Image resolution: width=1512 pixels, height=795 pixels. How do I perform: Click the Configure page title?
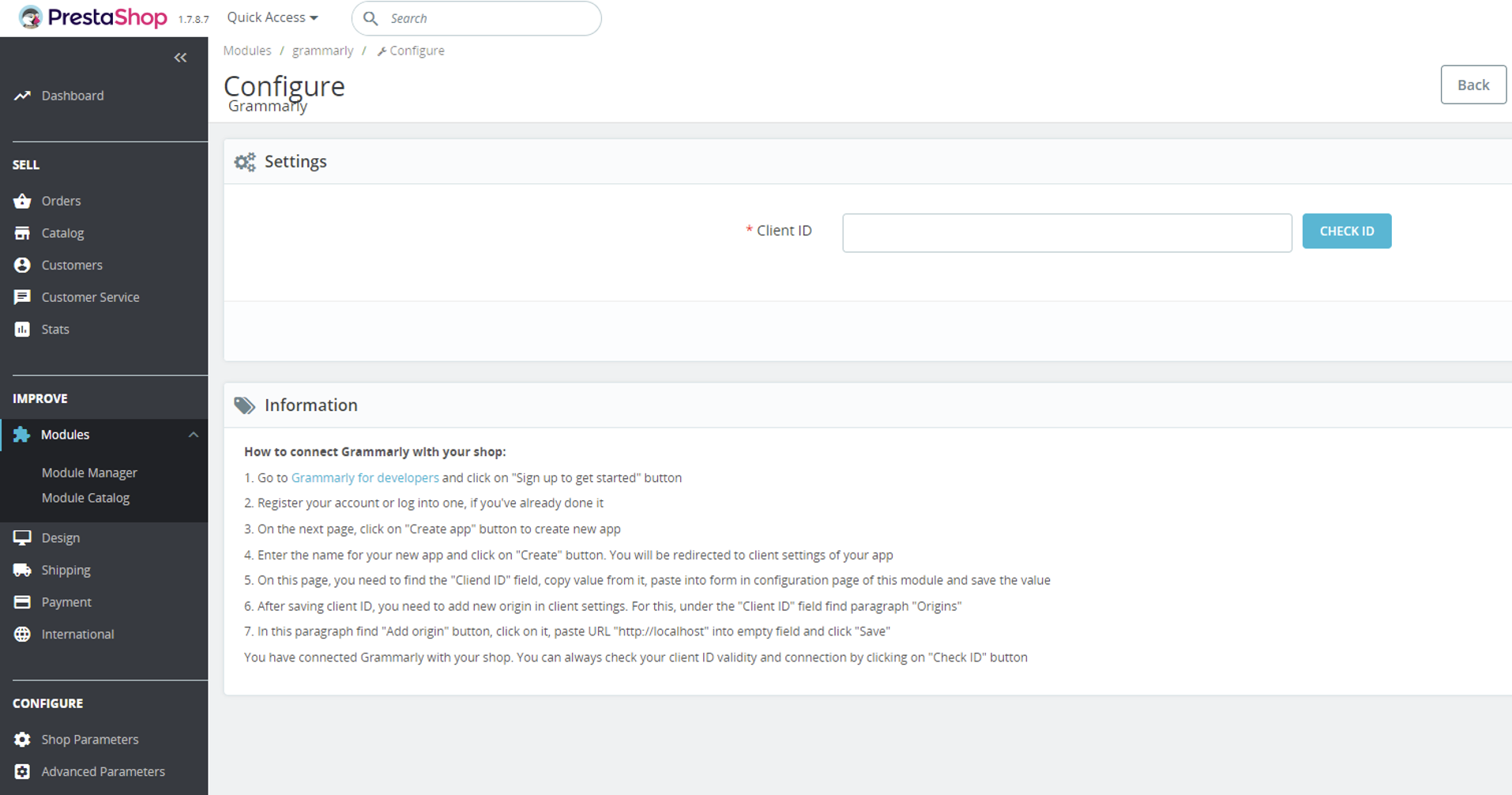284,85
